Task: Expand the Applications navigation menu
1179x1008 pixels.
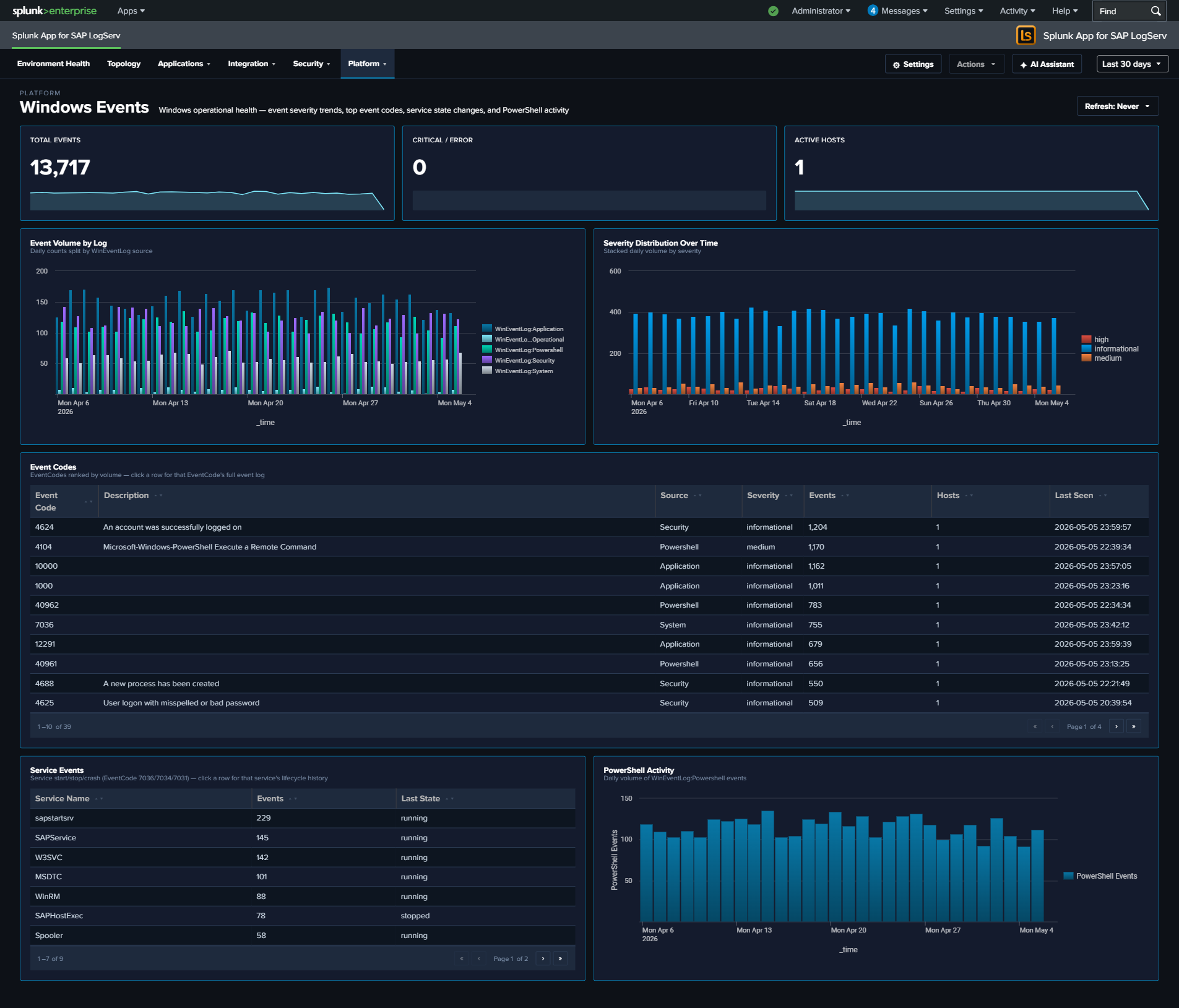Action: click(184, 64)
